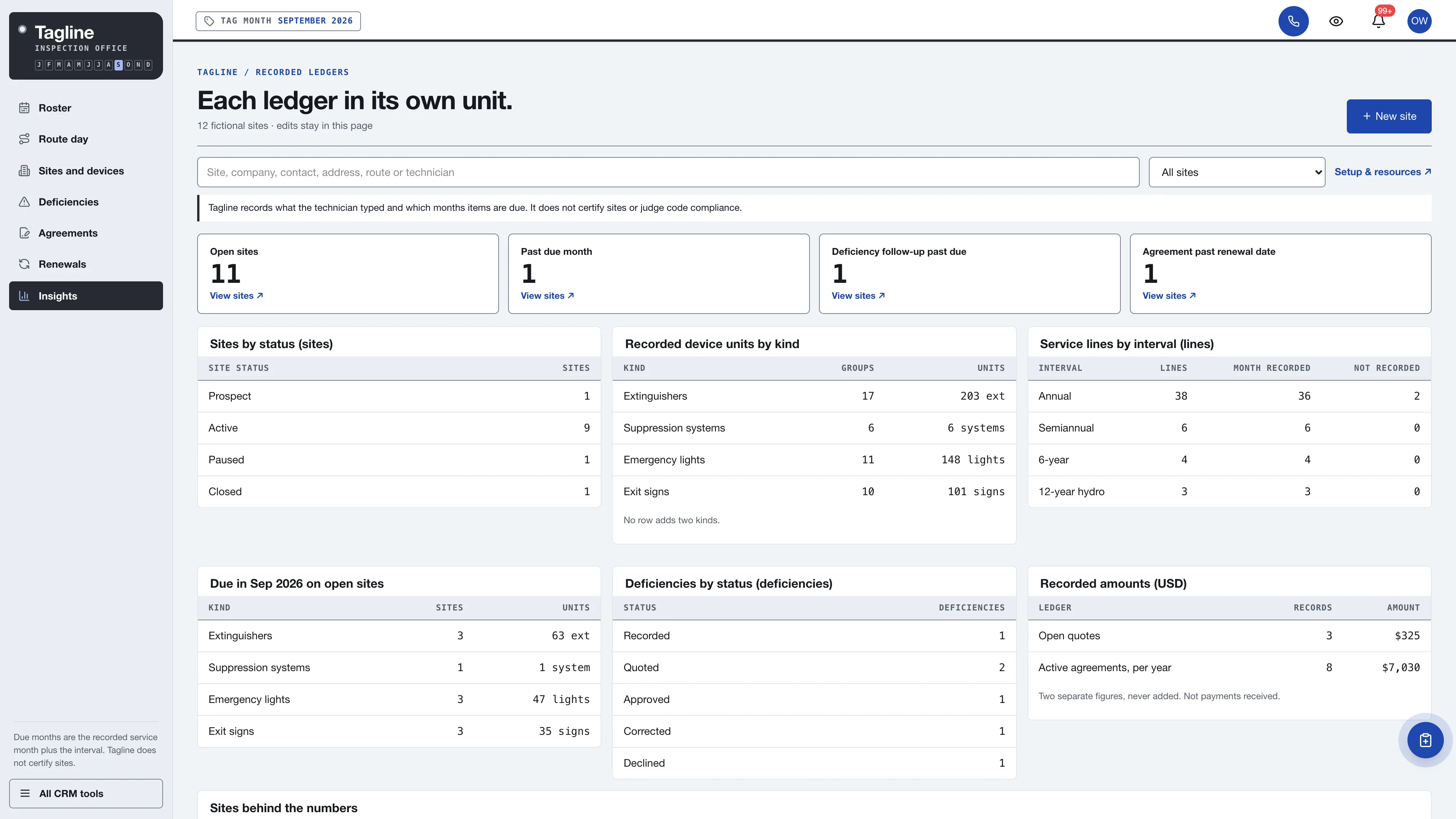Click the Deficiencies warning triangle icon
This screenshot has height=819, width=1456.
coord(24,202)
